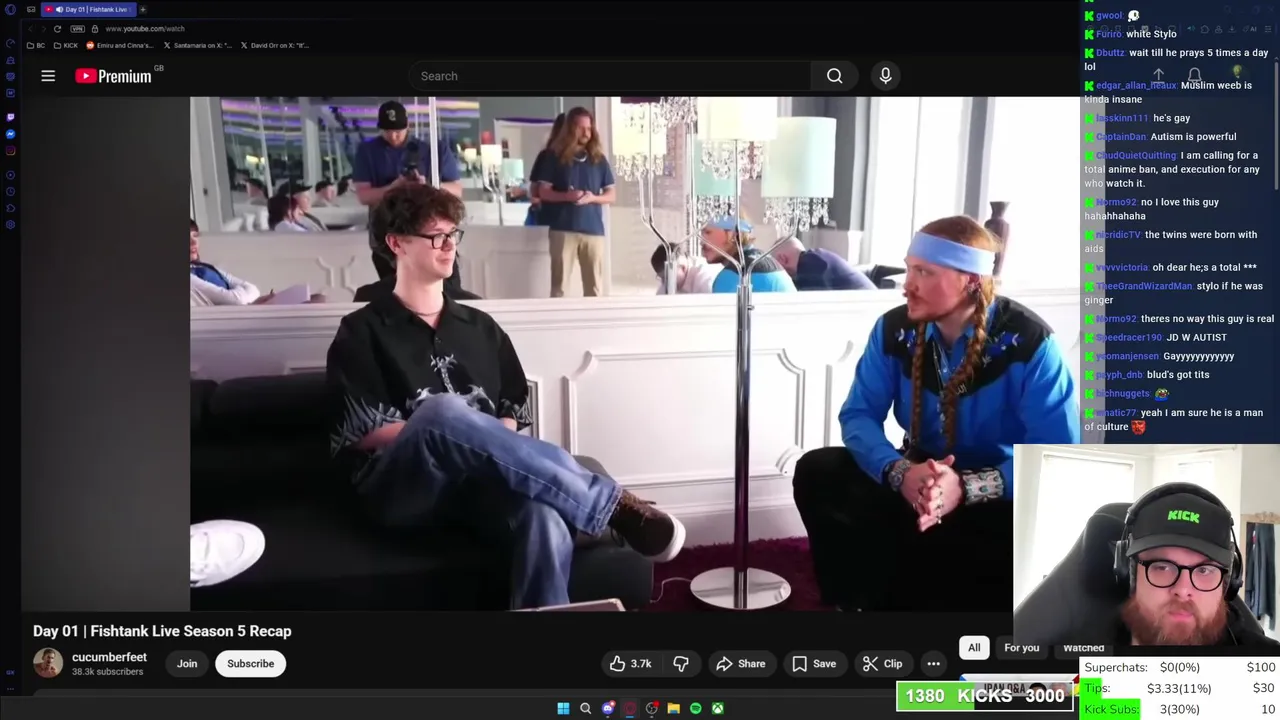Like the video (3.7k)
The height and width of the screenshot is (720, 1280).
point(630,664)
